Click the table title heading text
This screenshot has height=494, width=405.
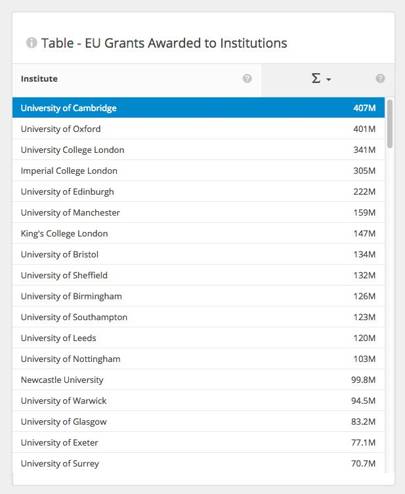click(x=164, y=43)
